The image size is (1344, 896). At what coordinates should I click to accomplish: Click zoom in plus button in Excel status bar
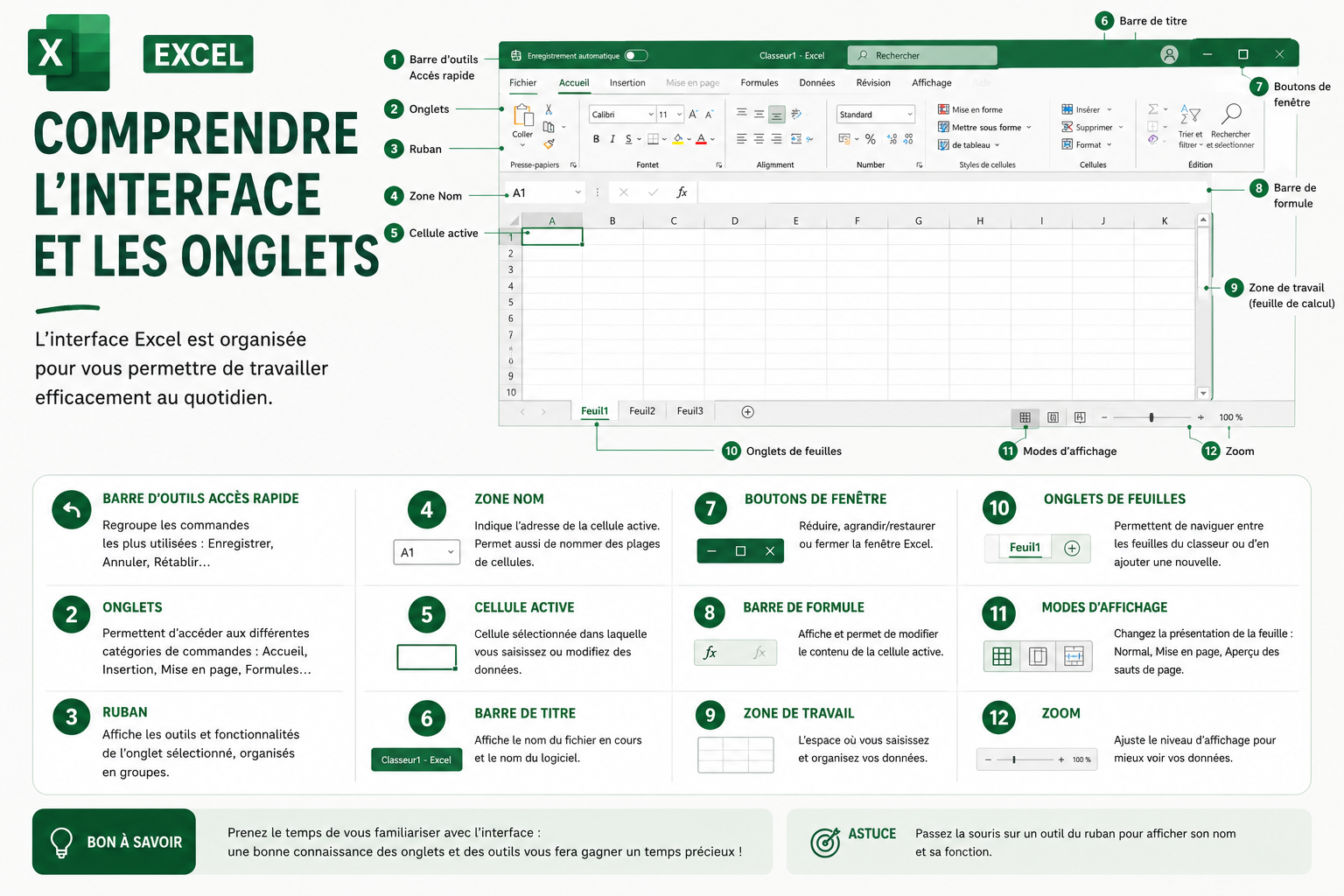(1200, 417)
